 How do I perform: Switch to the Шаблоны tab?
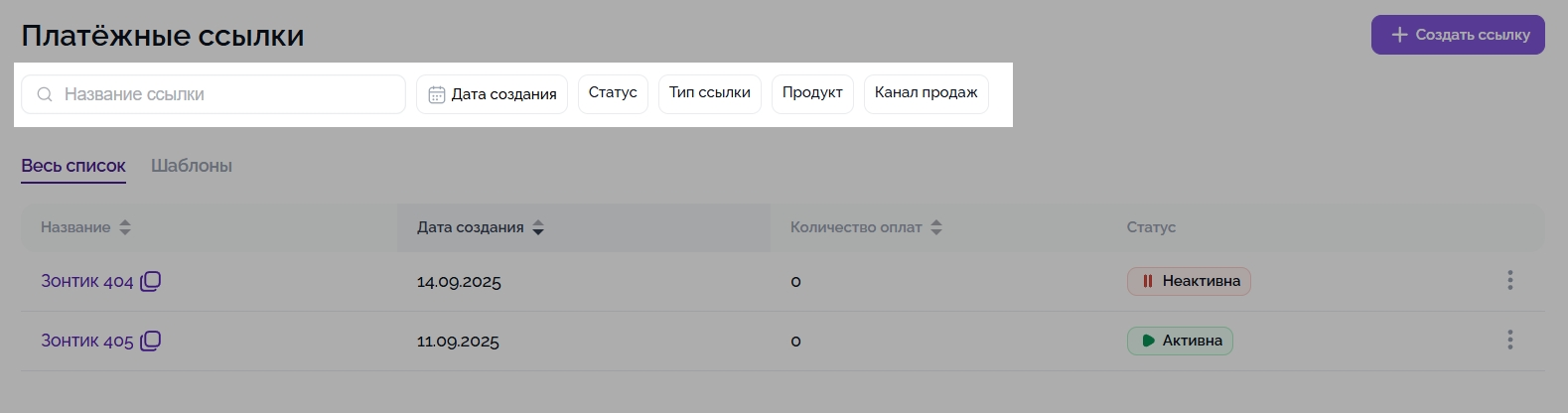(x=192, y=166)
